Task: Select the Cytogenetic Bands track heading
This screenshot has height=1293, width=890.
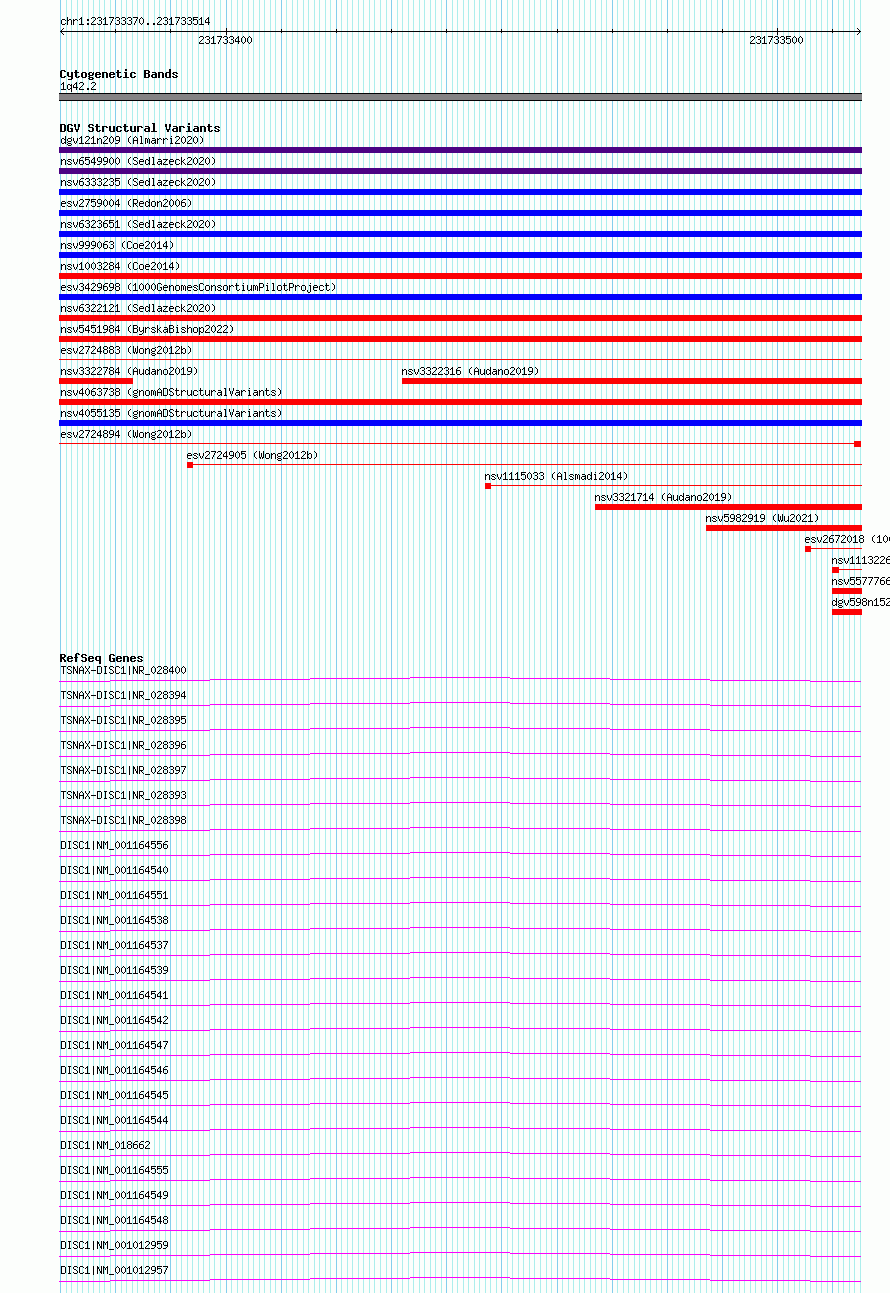Action: click(119, 74)
